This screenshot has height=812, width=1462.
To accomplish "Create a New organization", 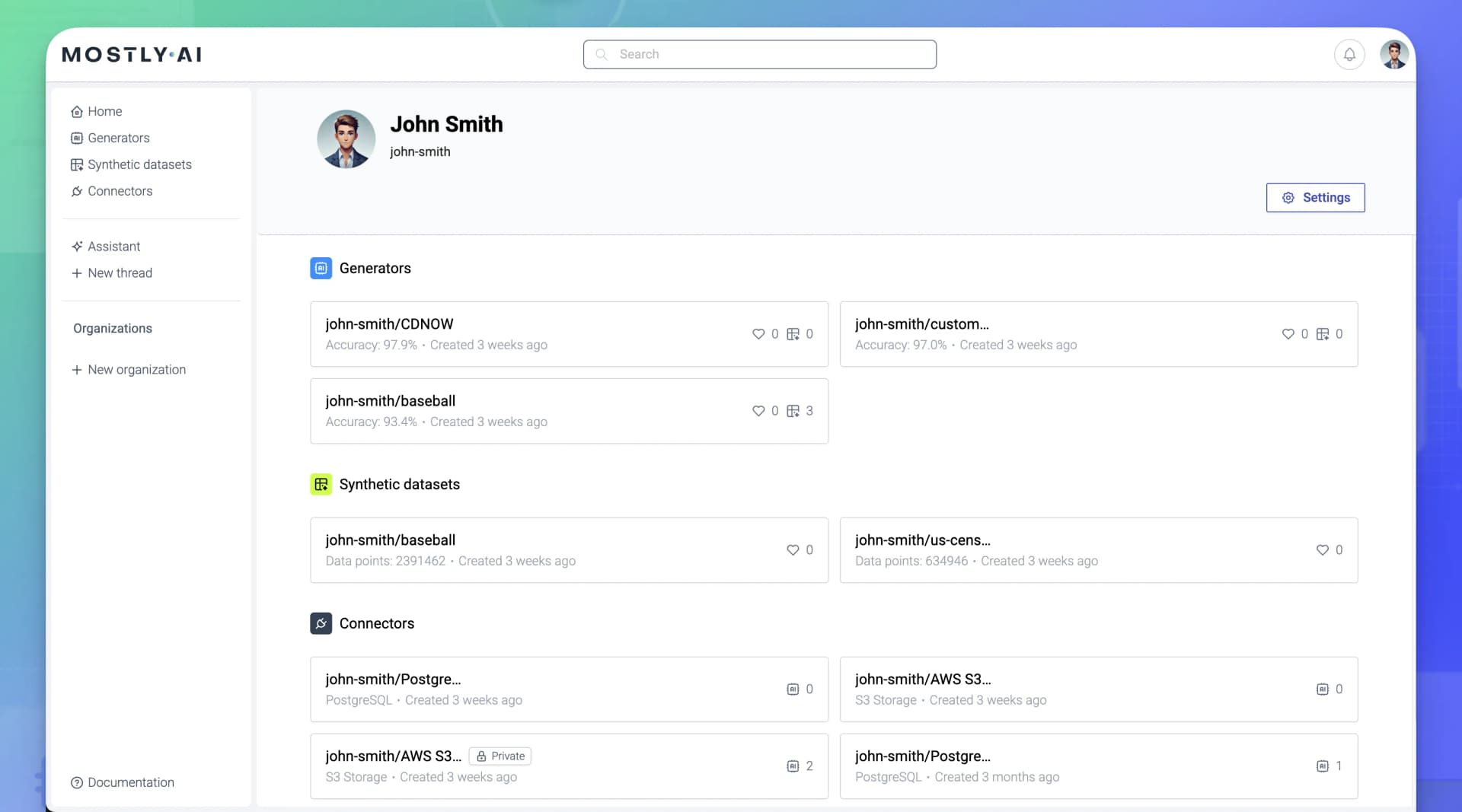I will click(136, 369).
